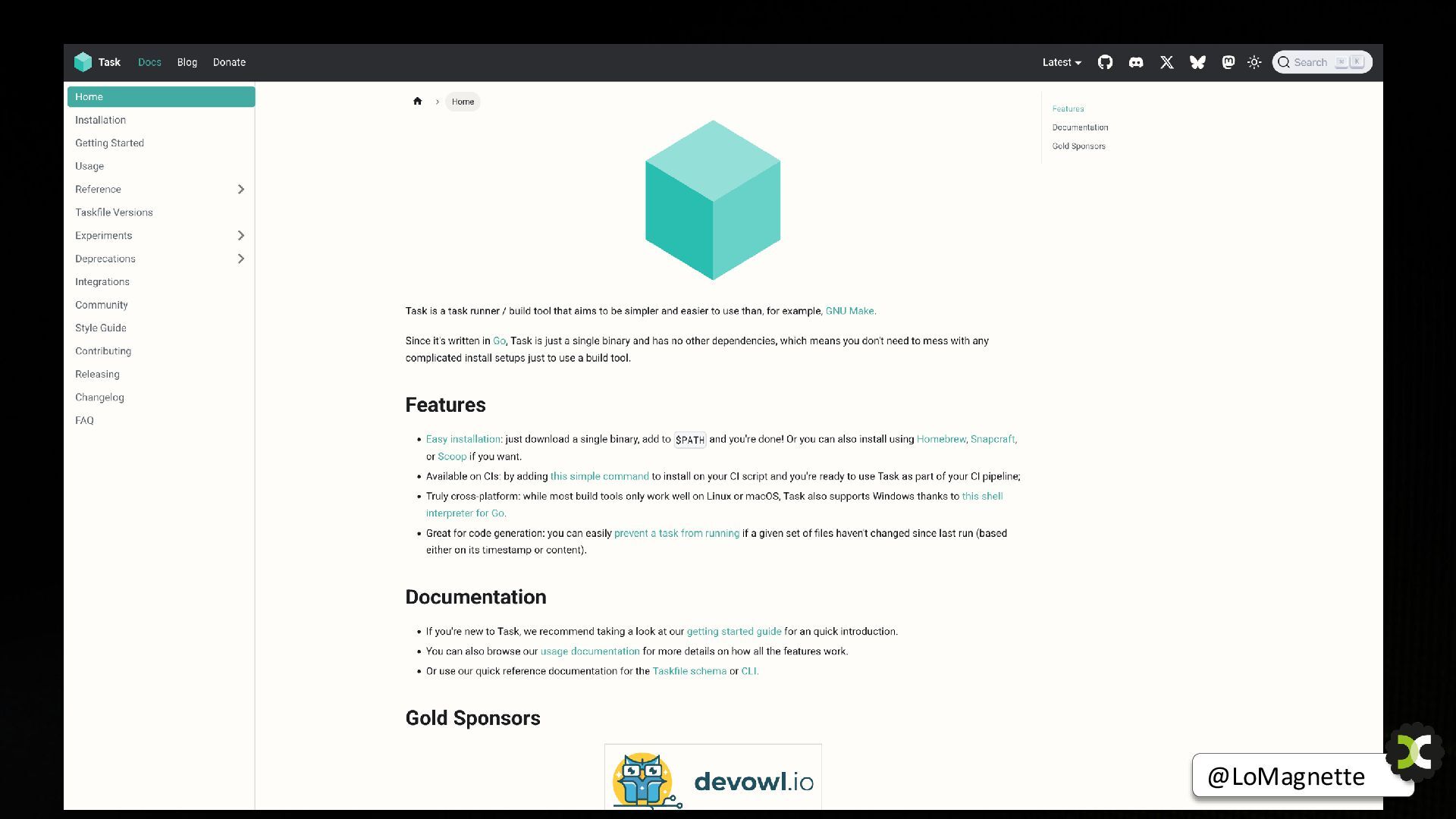
Task: Follow the getting started guide link
Action: [x=733, y=631]
